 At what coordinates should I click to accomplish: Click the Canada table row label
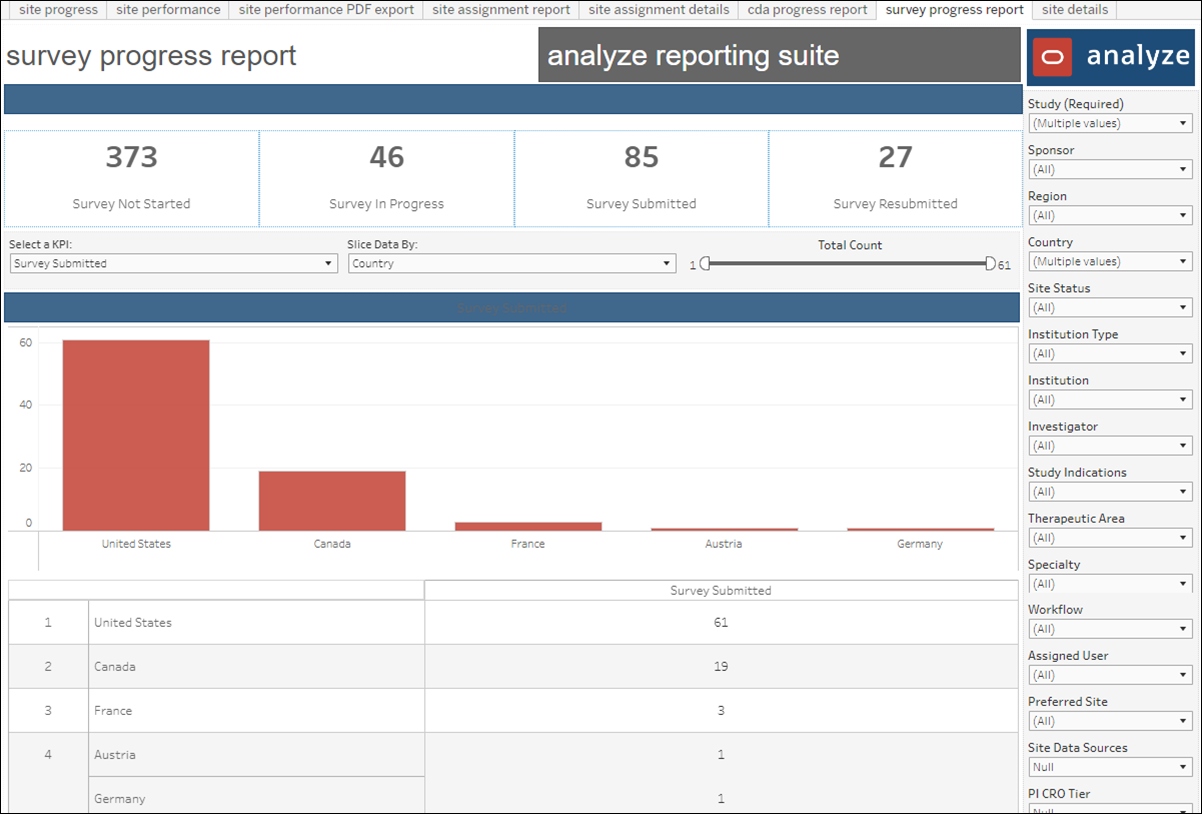pos(115,666)
